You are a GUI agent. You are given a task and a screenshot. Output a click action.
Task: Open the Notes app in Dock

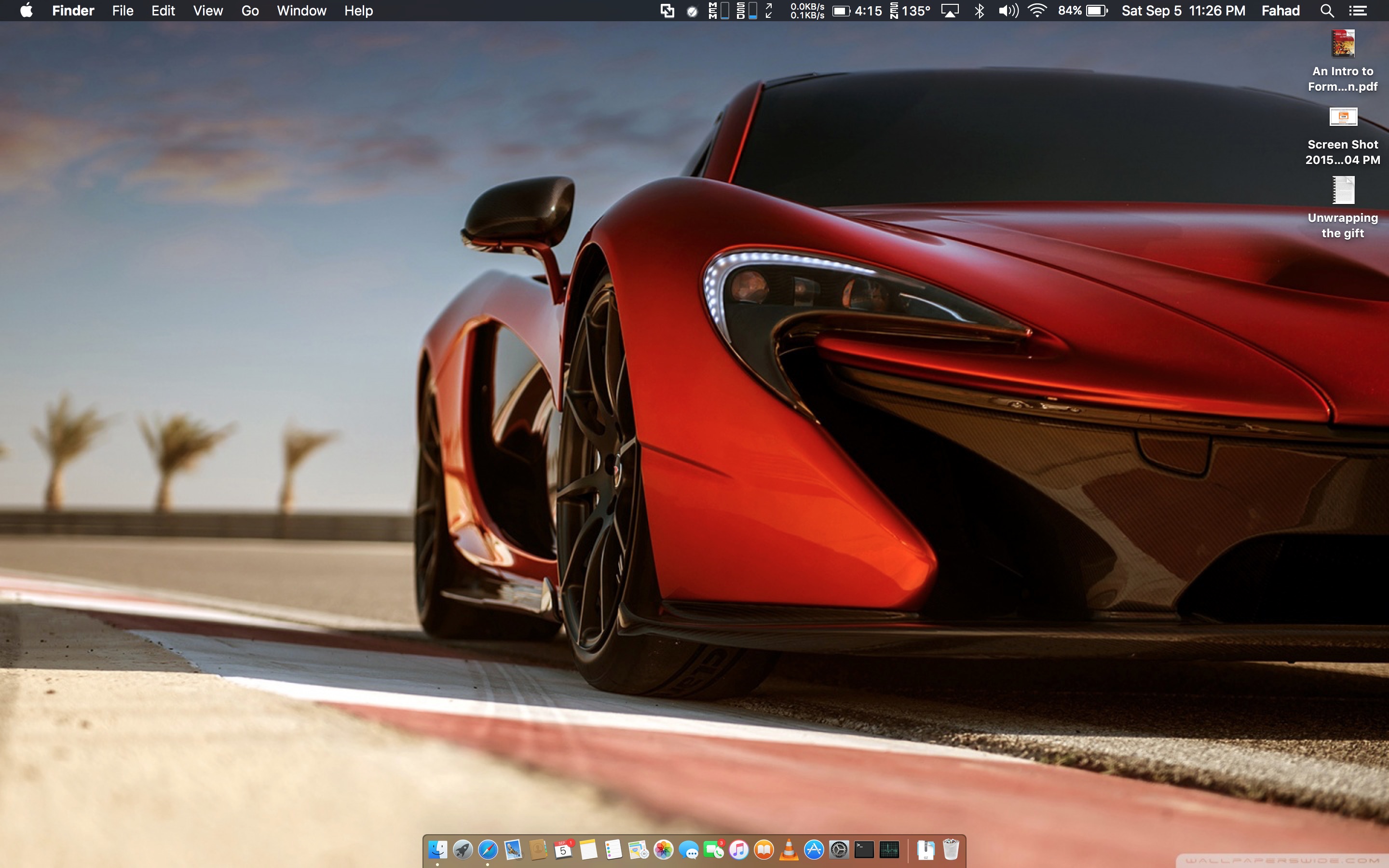588,849
